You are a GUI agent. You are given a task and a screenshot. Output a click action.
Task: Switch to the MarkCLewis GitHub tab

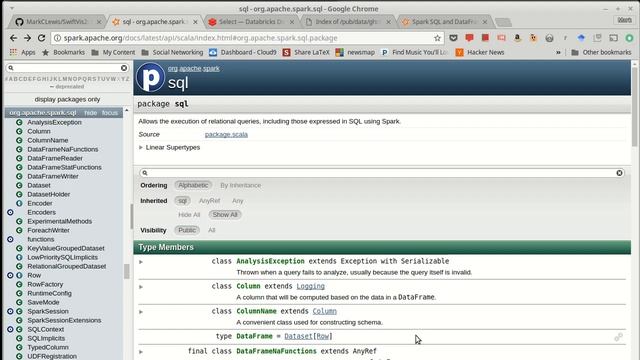pos(58,22)
